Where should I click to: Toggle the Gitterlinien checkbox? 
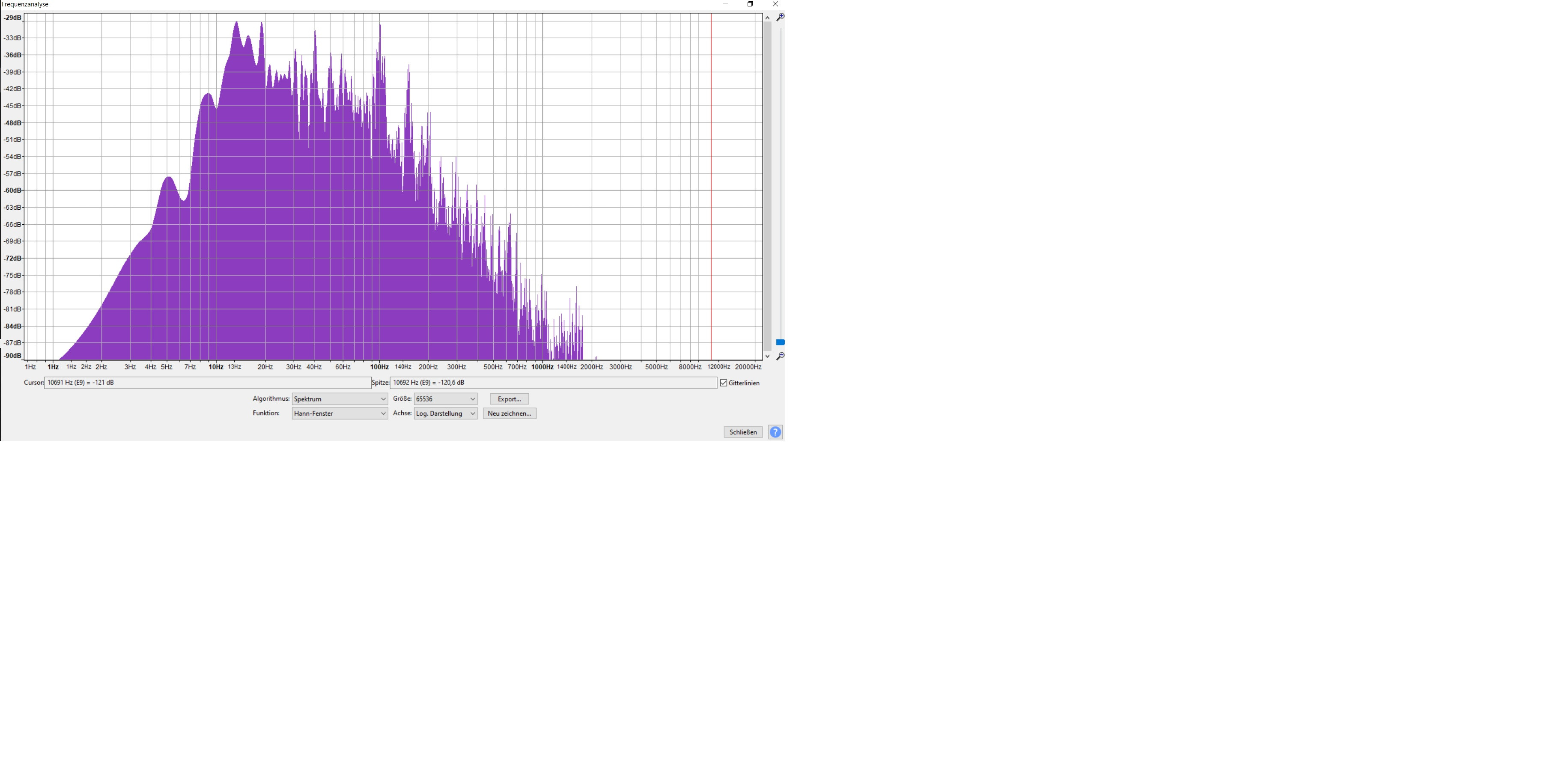(x=724, y=383)
